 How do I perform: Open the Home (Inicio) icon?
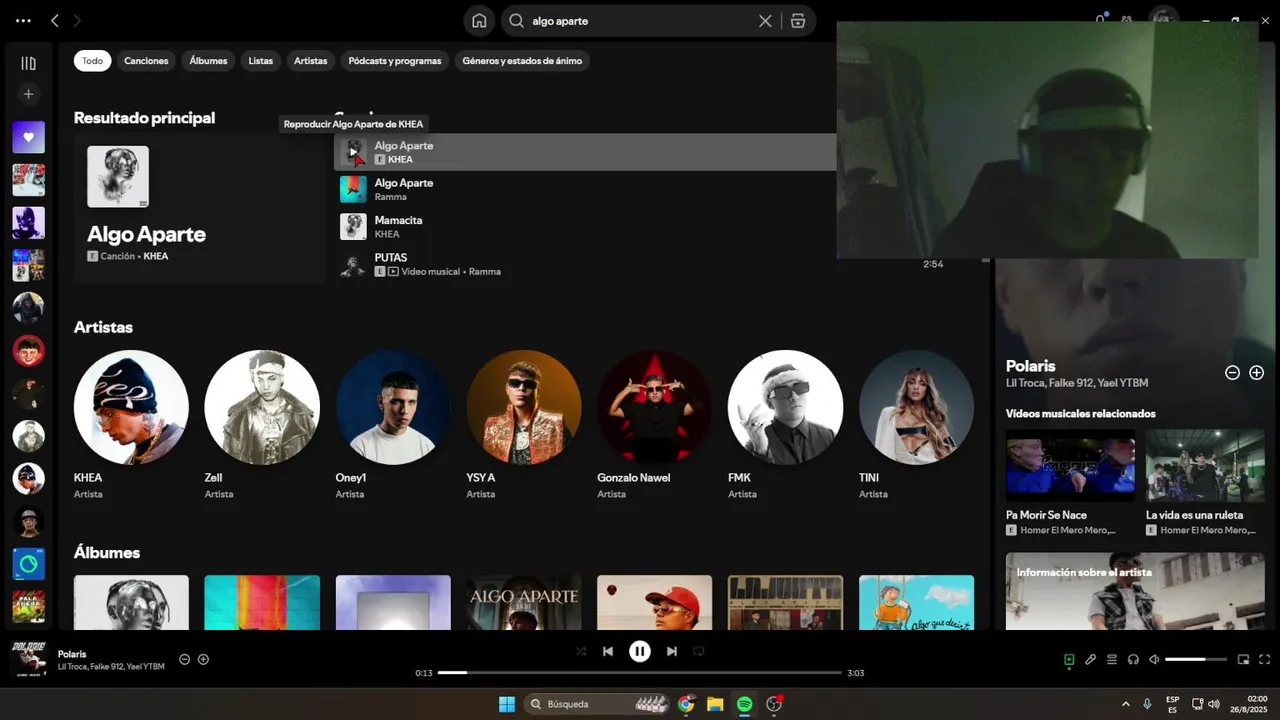click(x=479, y=21)
